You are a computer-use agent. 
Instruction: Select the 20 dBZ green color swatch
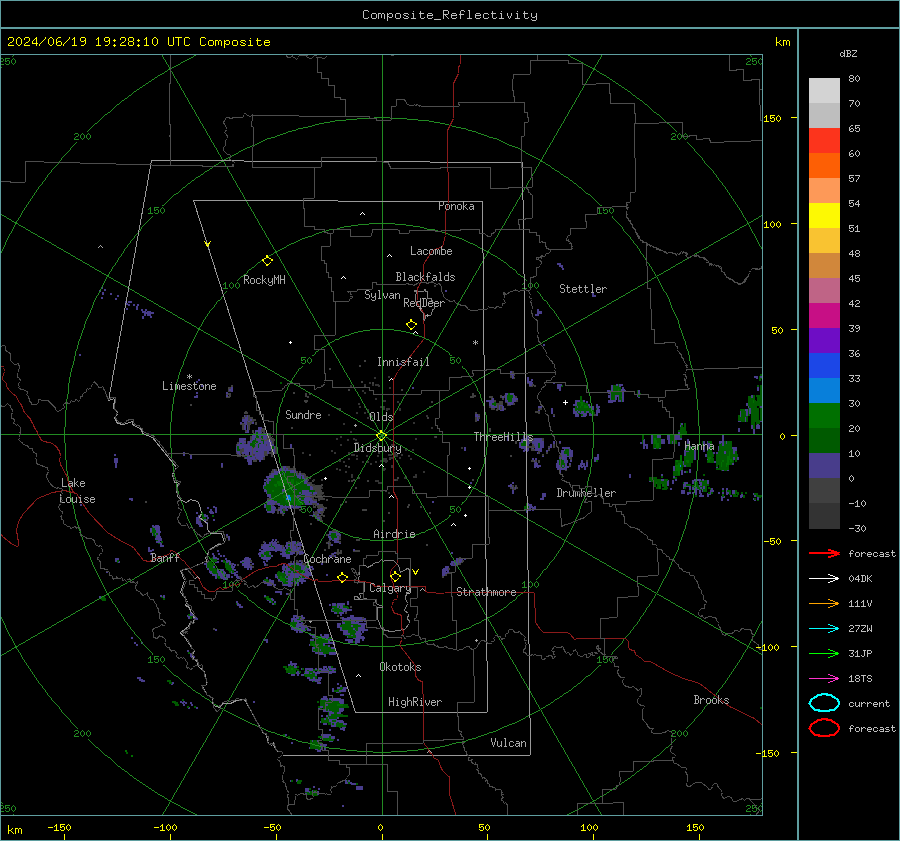click(x=824, y=416)
